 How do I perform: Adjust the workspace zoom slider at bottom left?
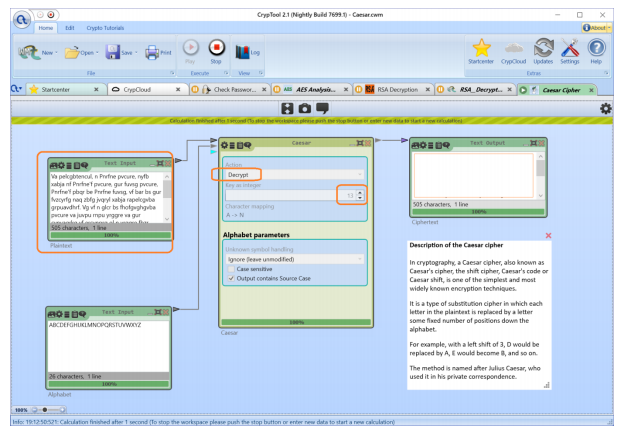[x=49, y=410]
